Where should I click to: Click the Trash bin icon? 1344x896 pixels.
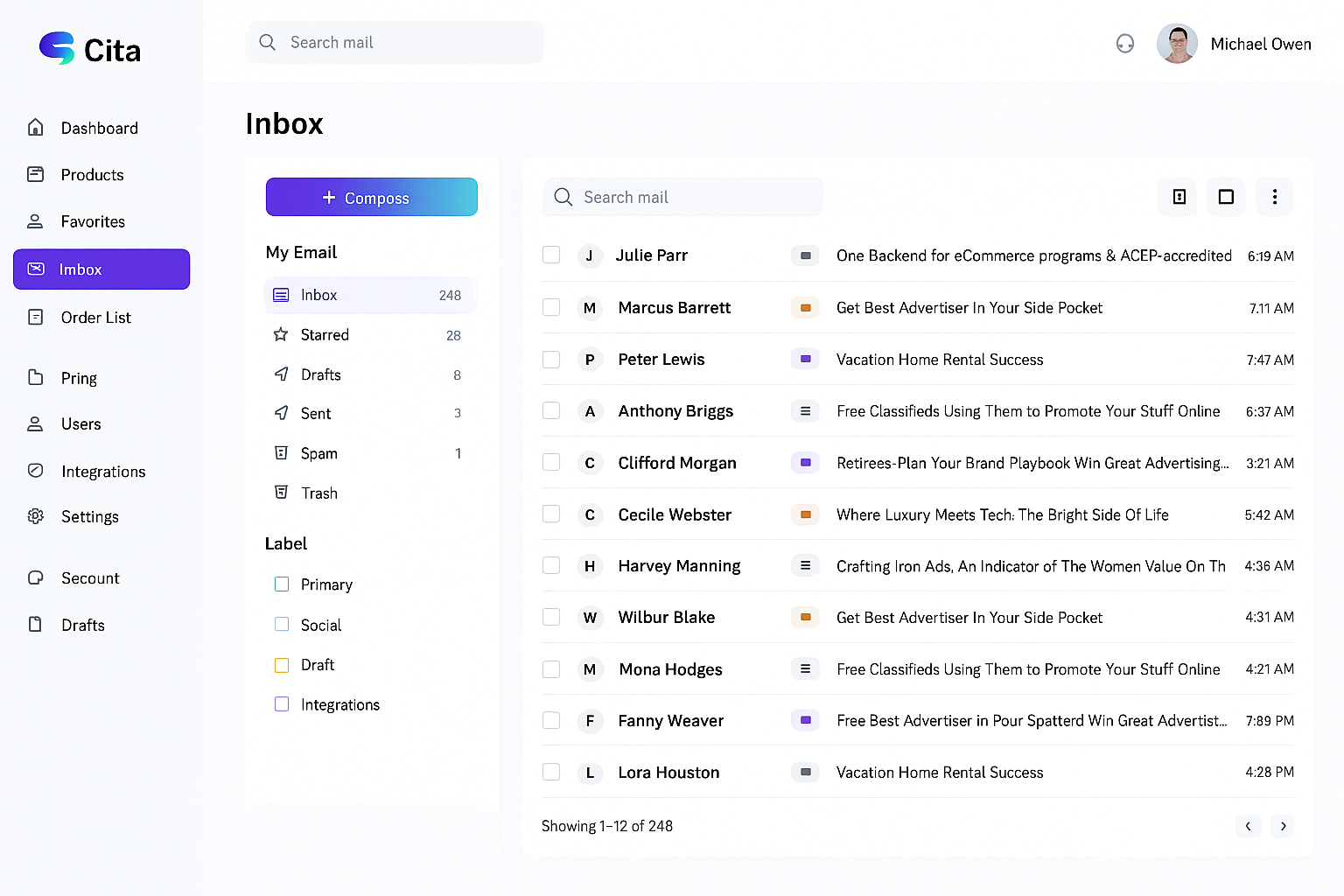coord(281,493)
